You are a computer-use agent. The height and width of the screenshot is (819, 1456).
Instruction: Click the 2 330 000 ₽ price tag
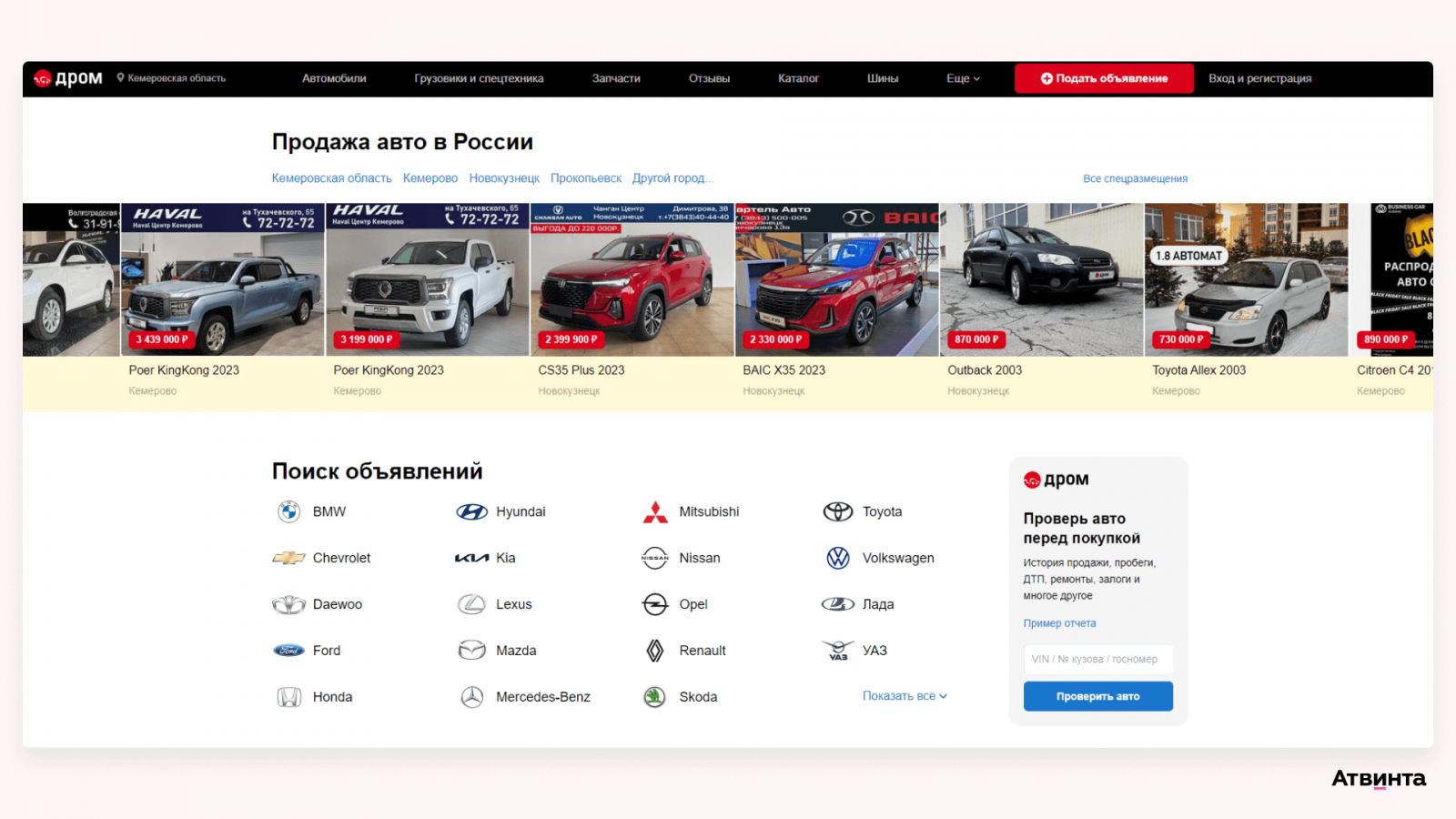click(x=776, y=339)
